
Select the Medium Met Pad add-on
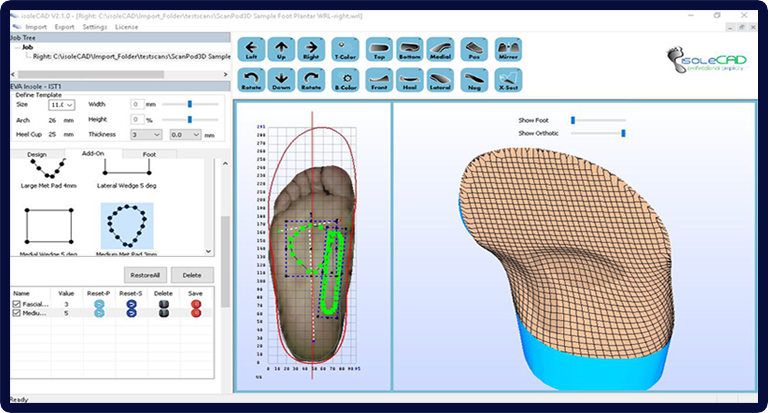click(127, 230)
